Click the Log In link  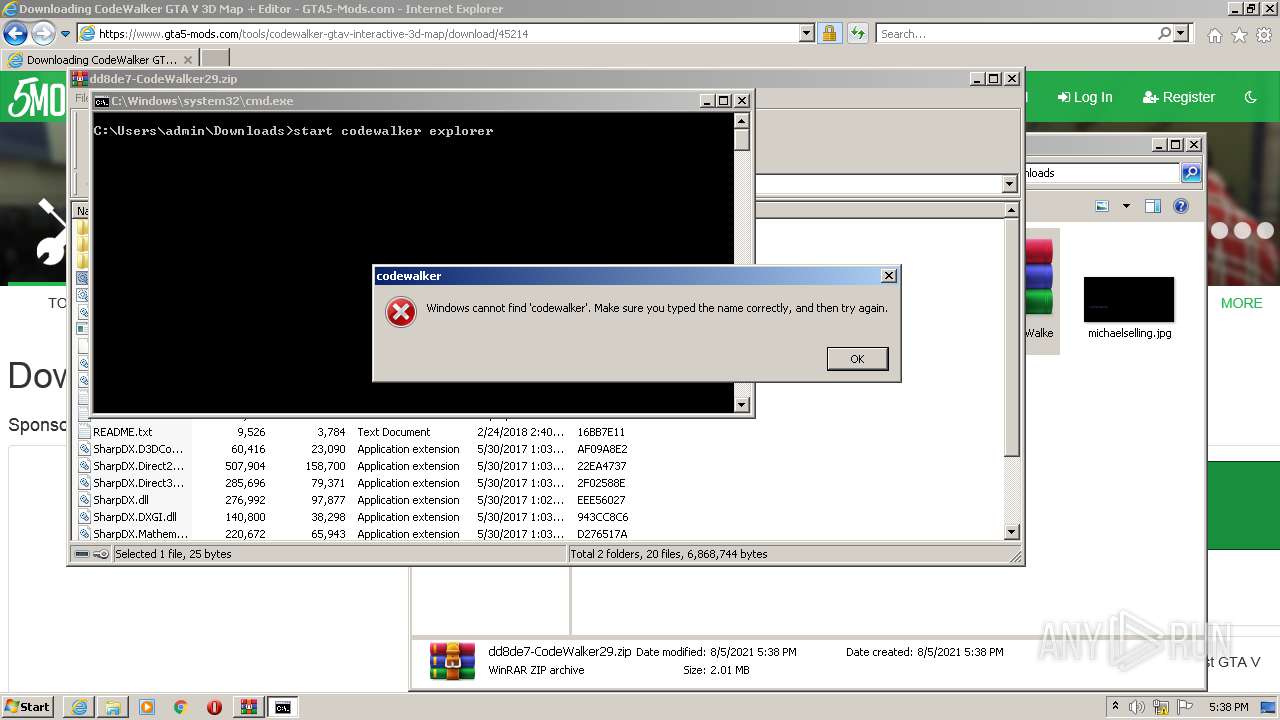1085,97
